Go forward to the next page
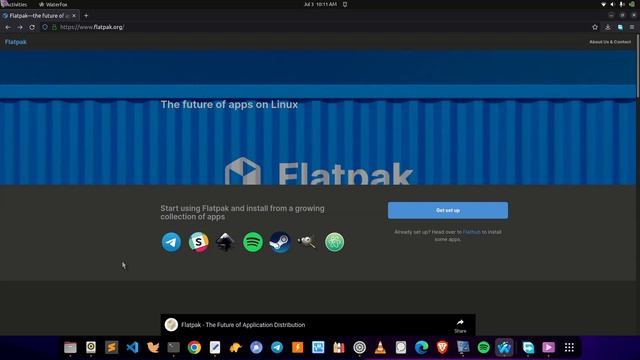 point(20,27)
